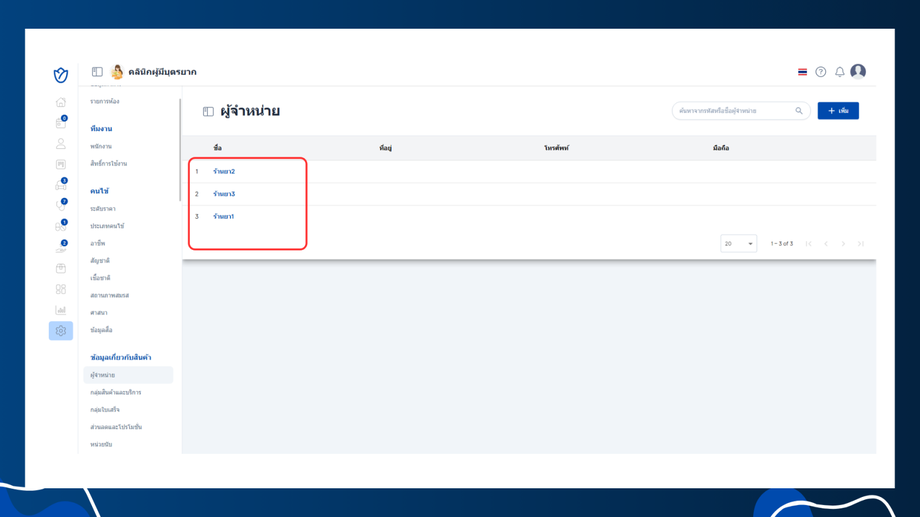
Task: Select สิทธิ์การใช้งาน in settings menu
Action: point(109,163)
